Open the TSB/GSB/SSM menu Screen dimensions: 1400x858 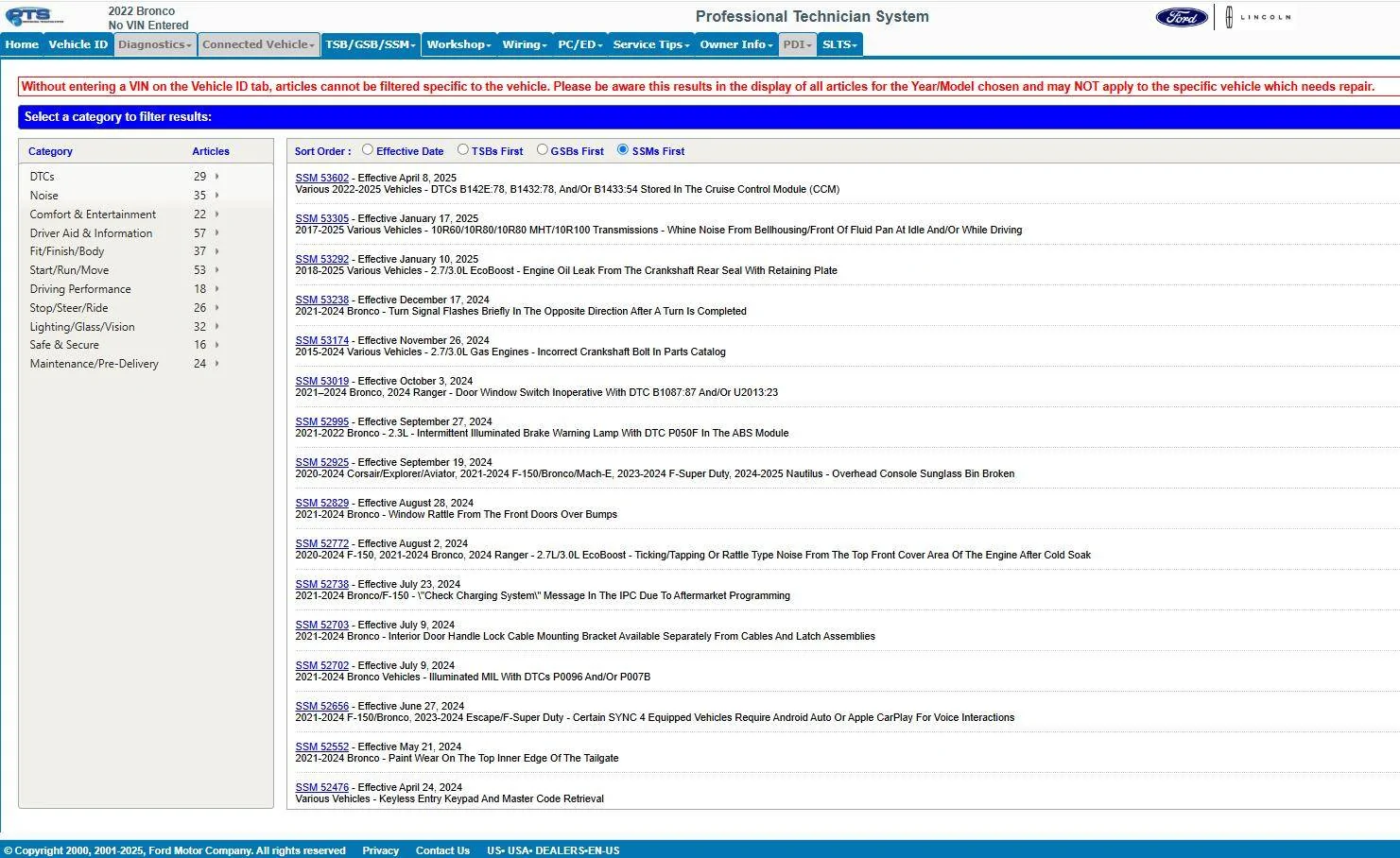371,44
